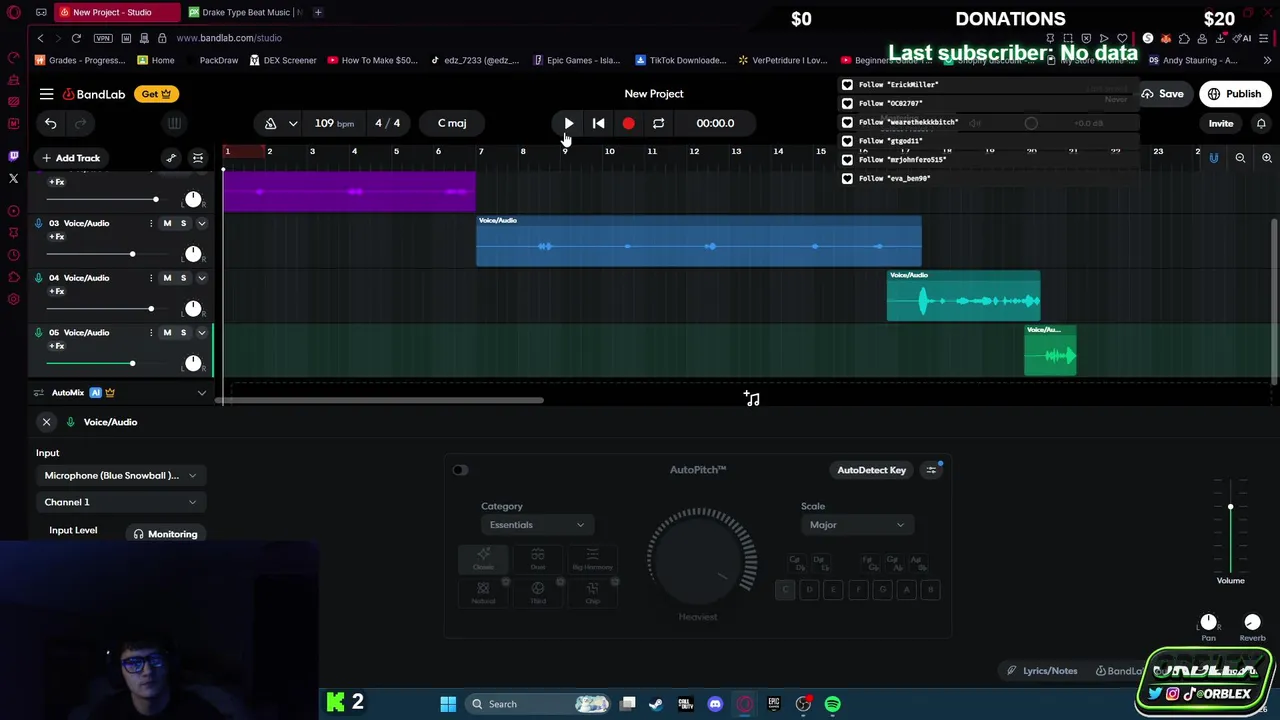Screen dimensions: 1280x720
Task: Toggle the AutoPitch power switch
Action: [460, 470]
